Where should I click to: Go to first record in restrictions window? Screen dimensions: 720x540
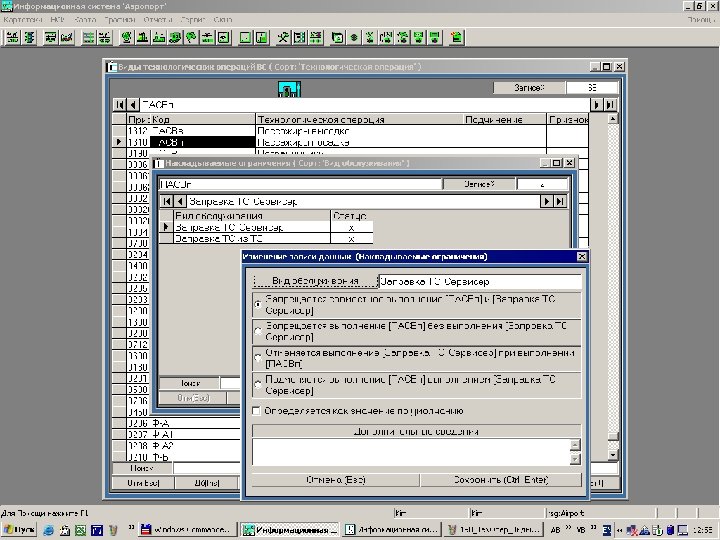click(167, 202)
